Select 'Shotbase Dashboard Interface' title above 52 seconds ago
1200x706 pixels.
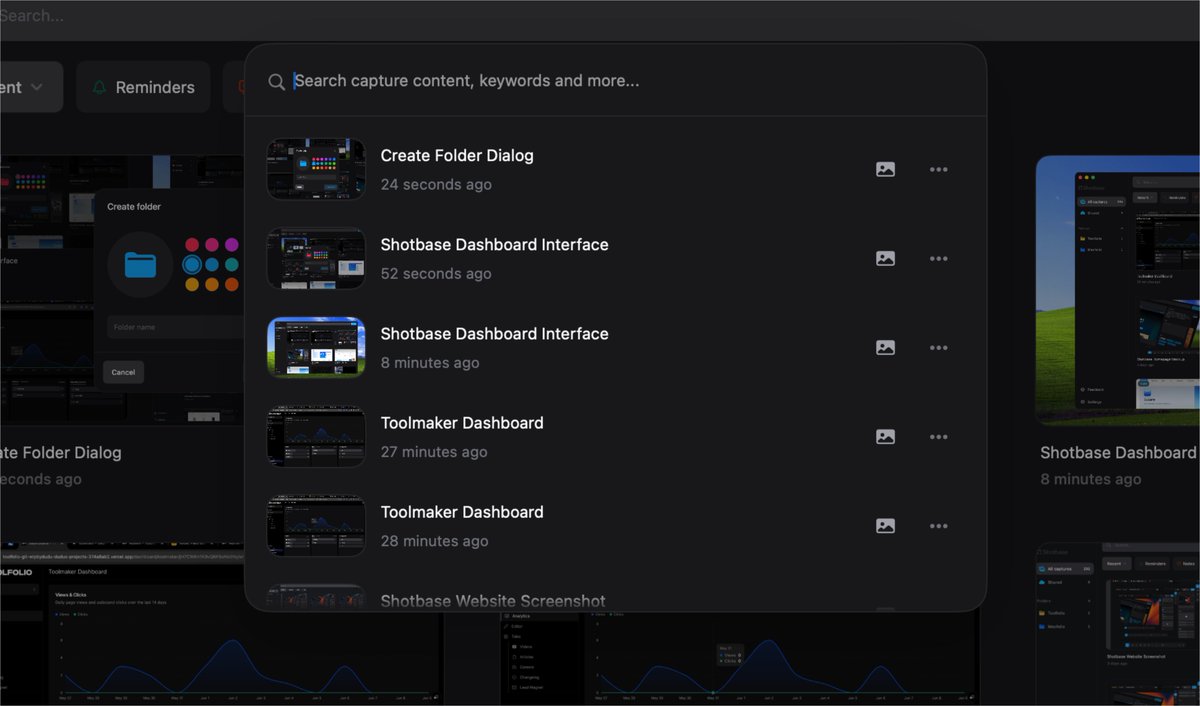494,245
